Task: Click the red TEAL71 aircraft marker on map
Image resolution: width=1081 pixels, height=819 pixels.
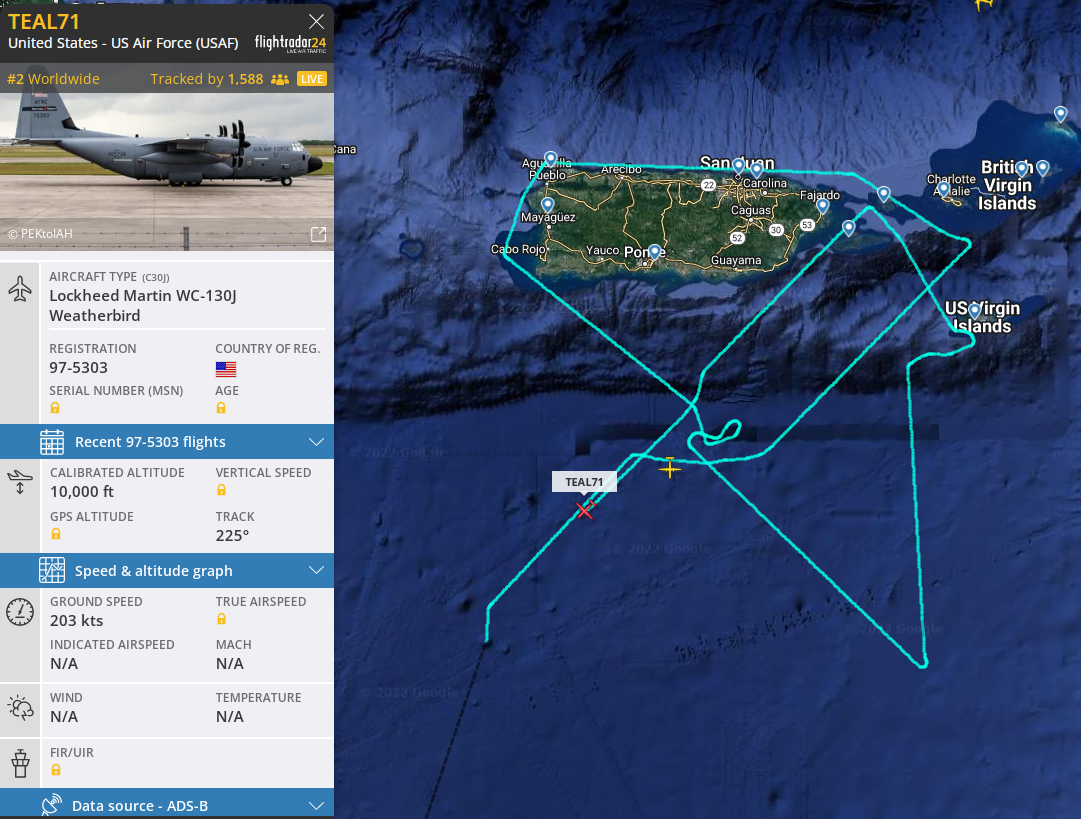Action: [585, 509]
